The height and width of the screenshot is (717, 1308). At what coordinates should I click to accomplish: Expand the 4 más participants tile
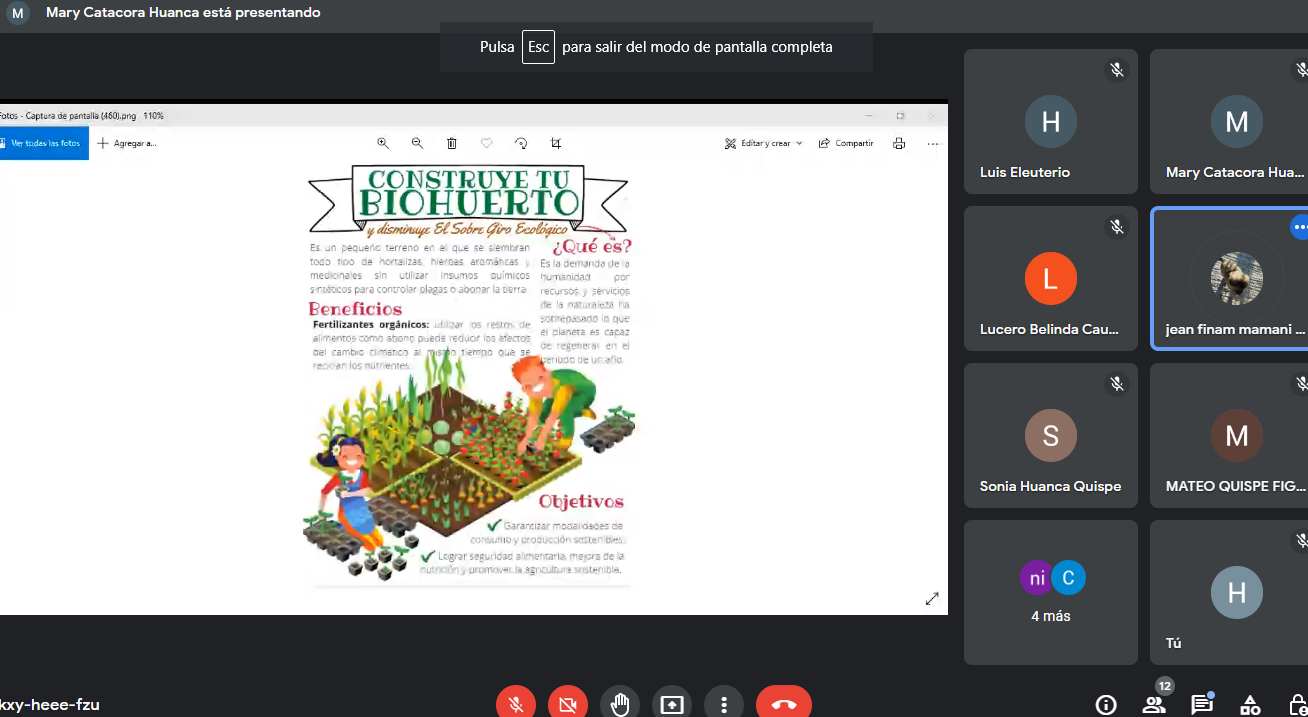point(1051,592)
